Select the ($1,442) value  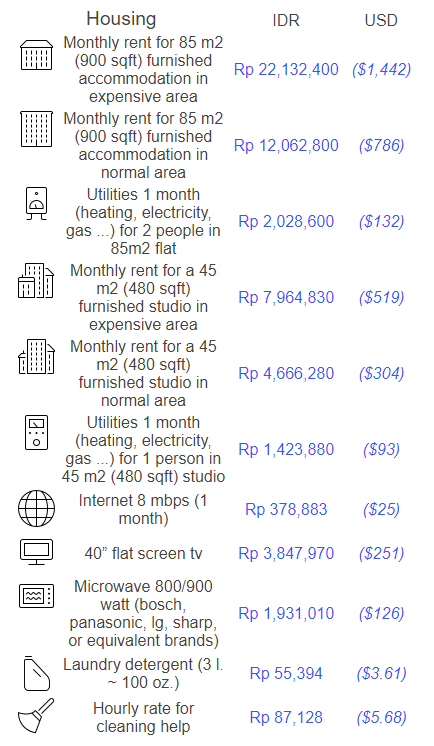381,69
